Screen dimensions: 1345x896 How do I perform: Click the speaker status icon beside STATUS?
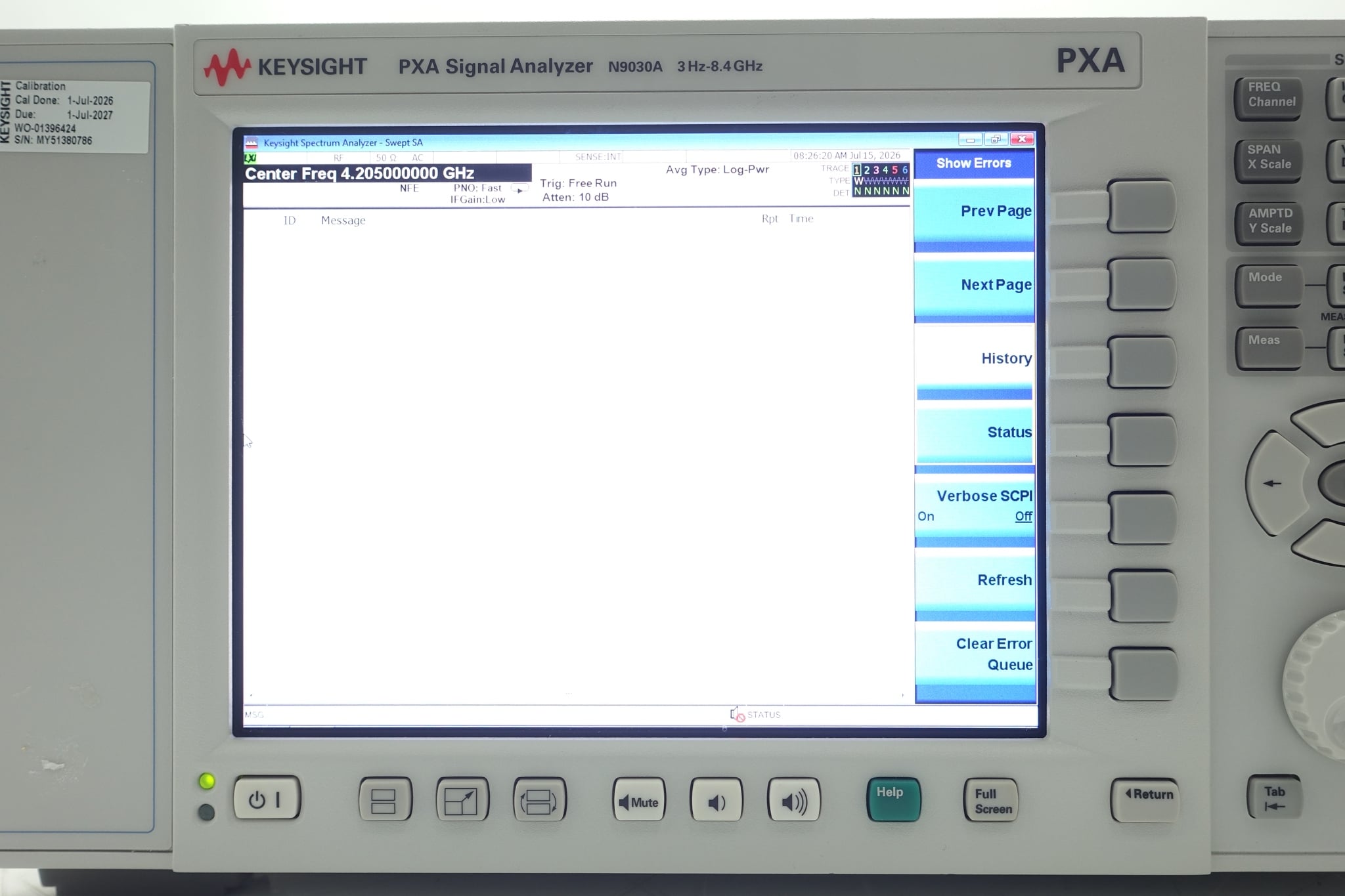pos(737,714)
